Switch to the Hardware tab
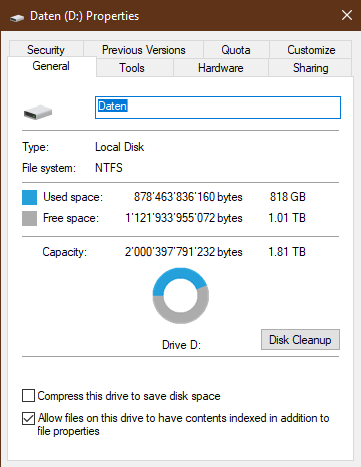The width and height of the screenshot is (361, 467). [221, 68]
